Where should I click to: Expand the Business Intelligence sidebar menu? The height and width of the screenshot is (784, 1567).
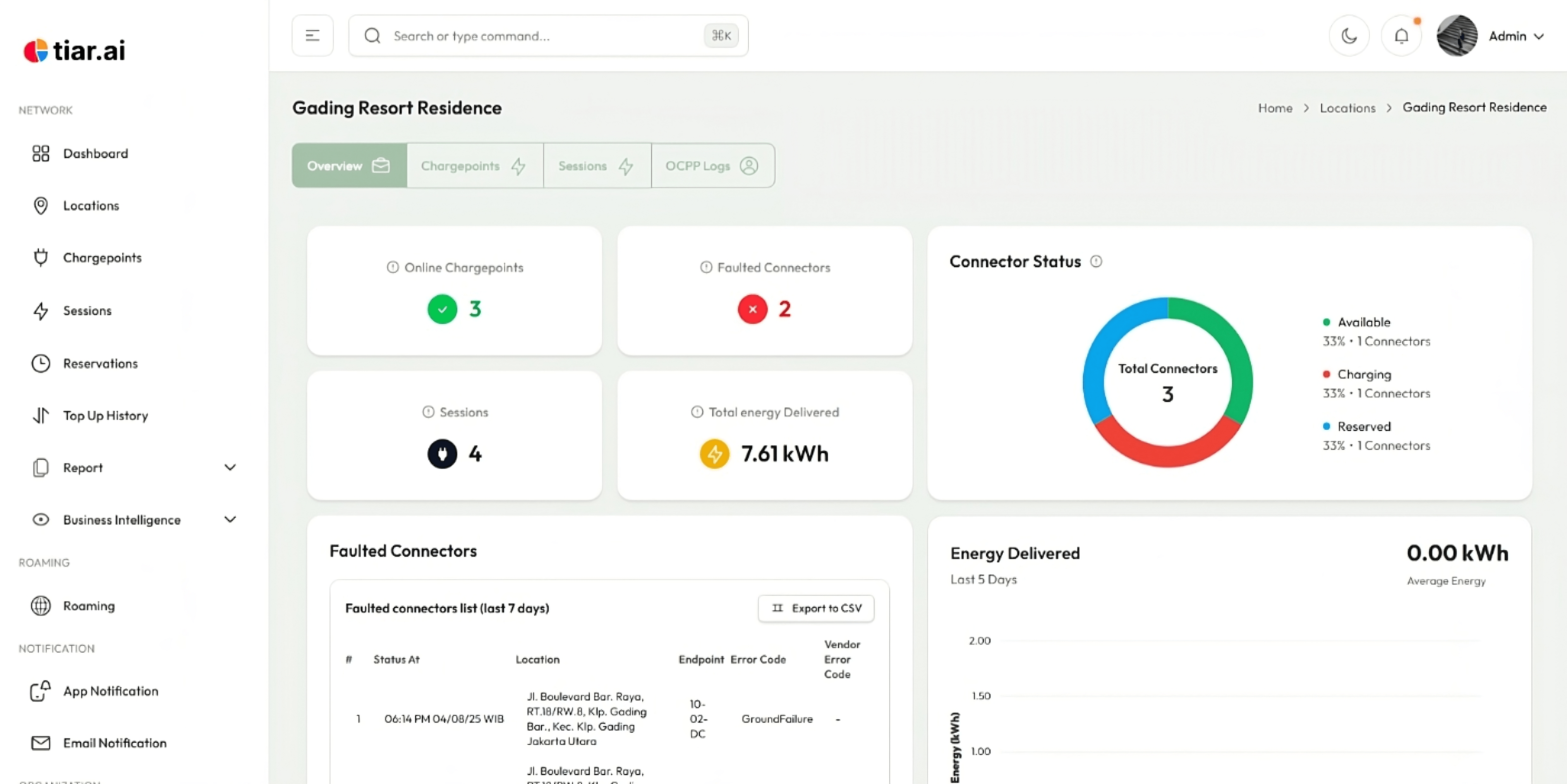[229, 519]
